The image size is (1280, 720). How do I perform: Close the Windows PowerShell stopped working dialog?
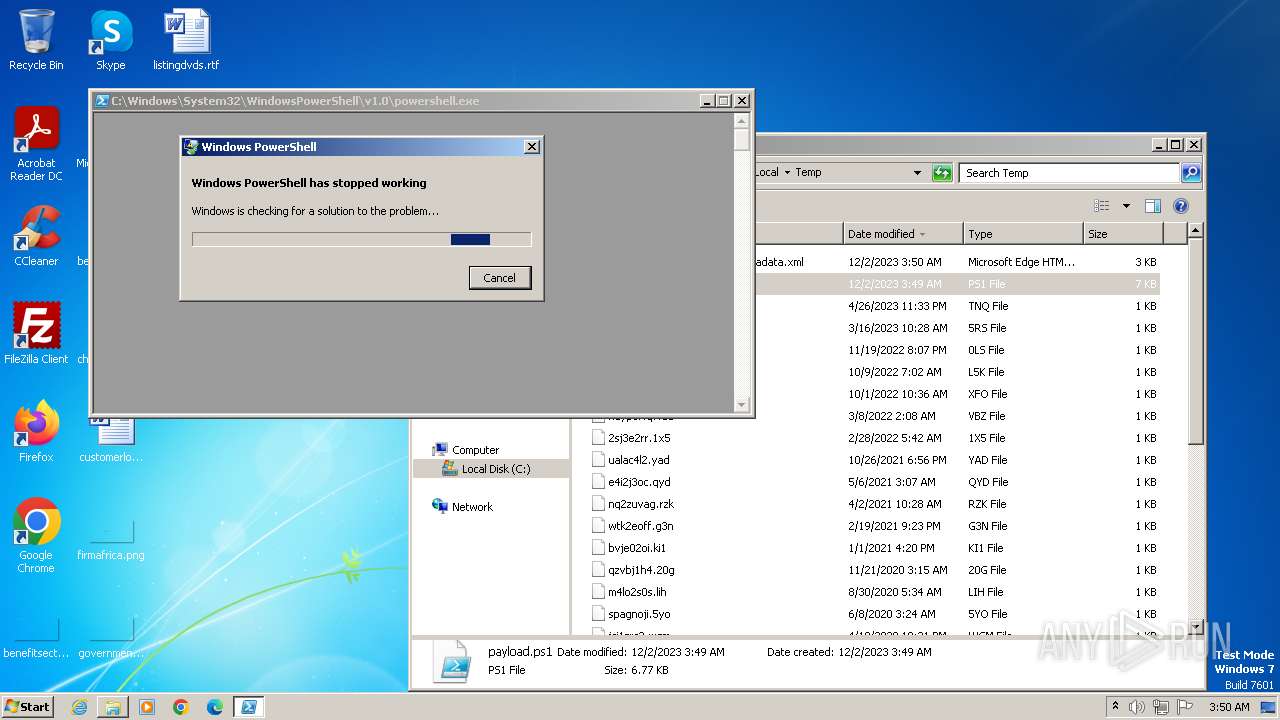click(x=532, y=147)
